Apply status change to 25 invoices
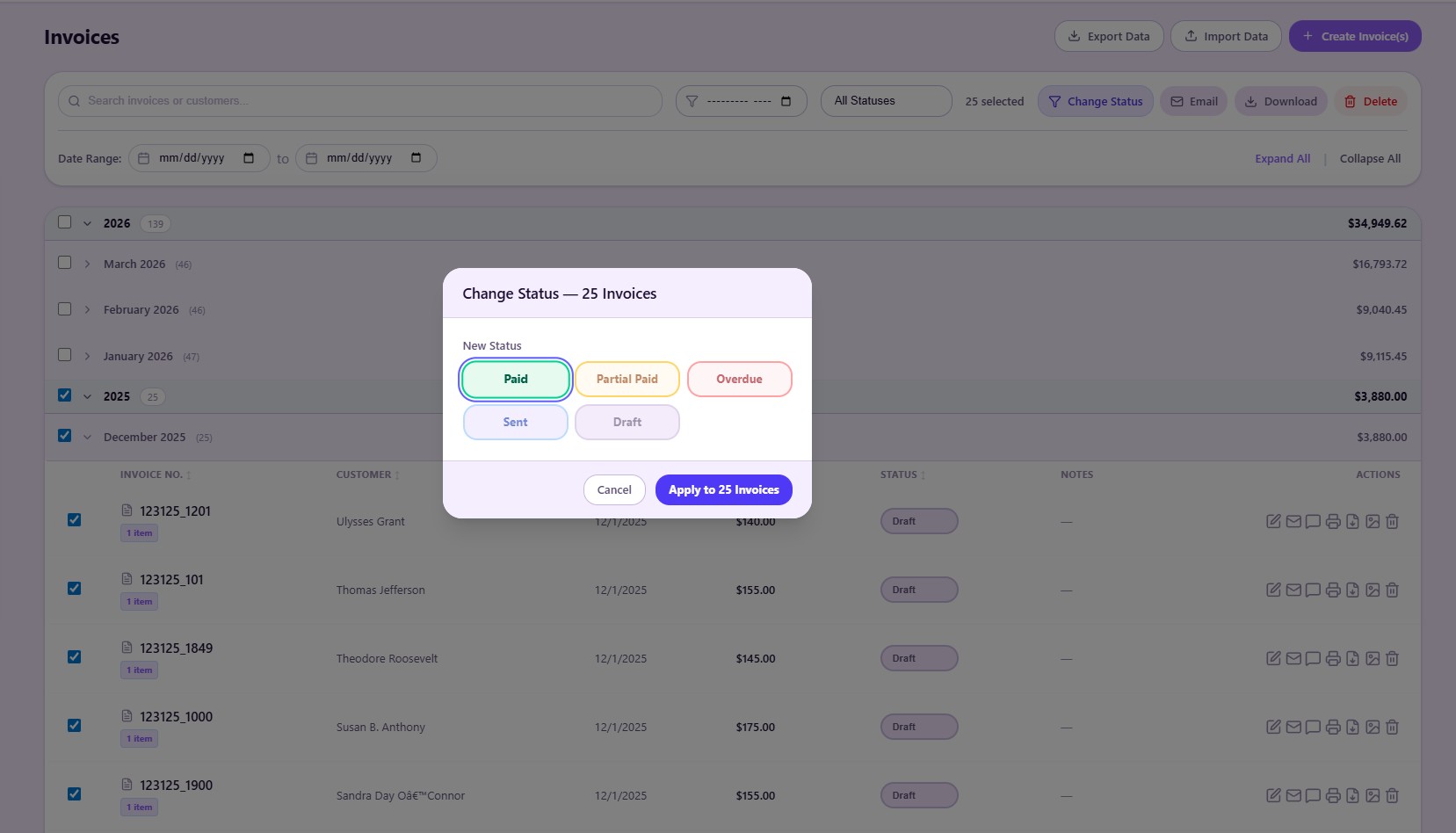 [723, 489]
